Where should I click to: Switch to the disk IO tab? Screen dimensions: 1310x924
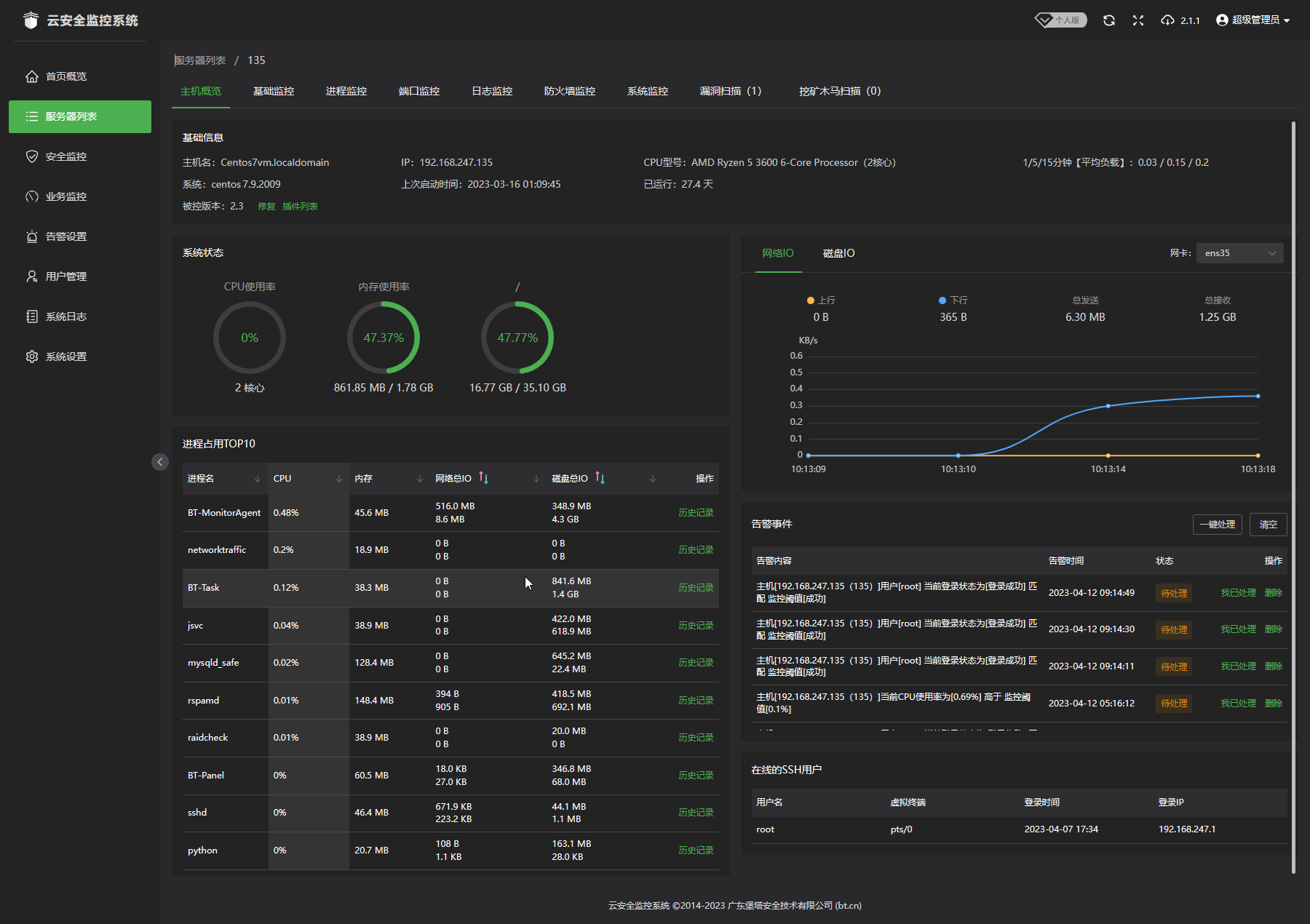838,253
